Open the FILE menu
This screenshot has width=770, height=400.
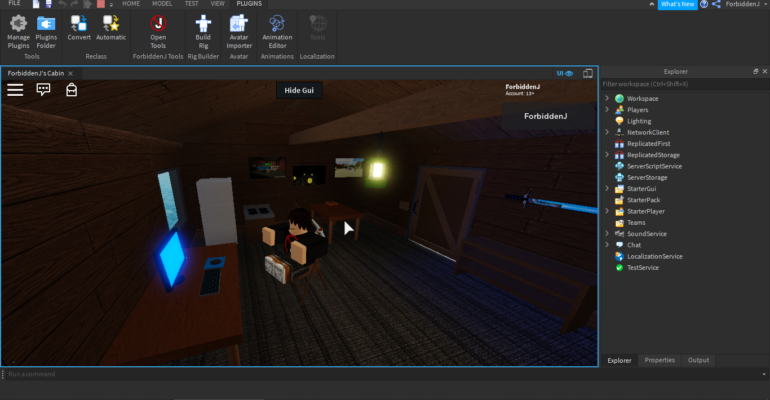pos(14,3)
